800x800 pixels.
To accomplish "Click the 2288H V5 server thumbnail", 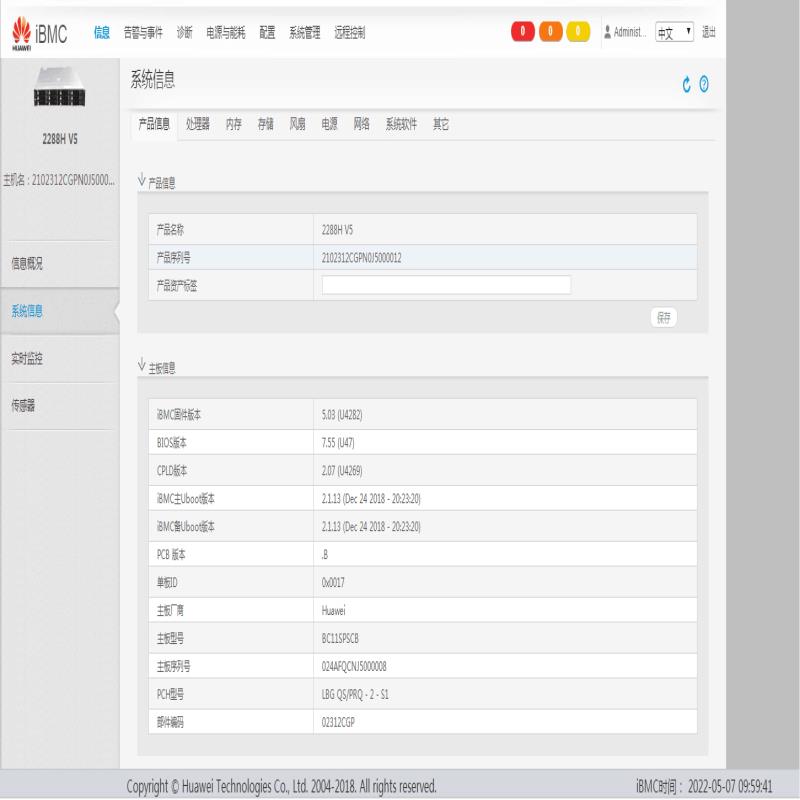I will click(59, 87).
